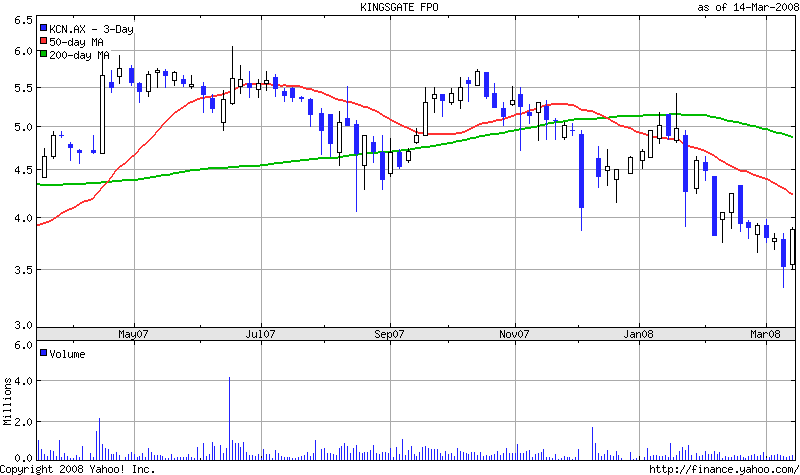Select the KINGSGATE FPO chart title
Viewport: 800px width, 475px height.
coord(399,7)
